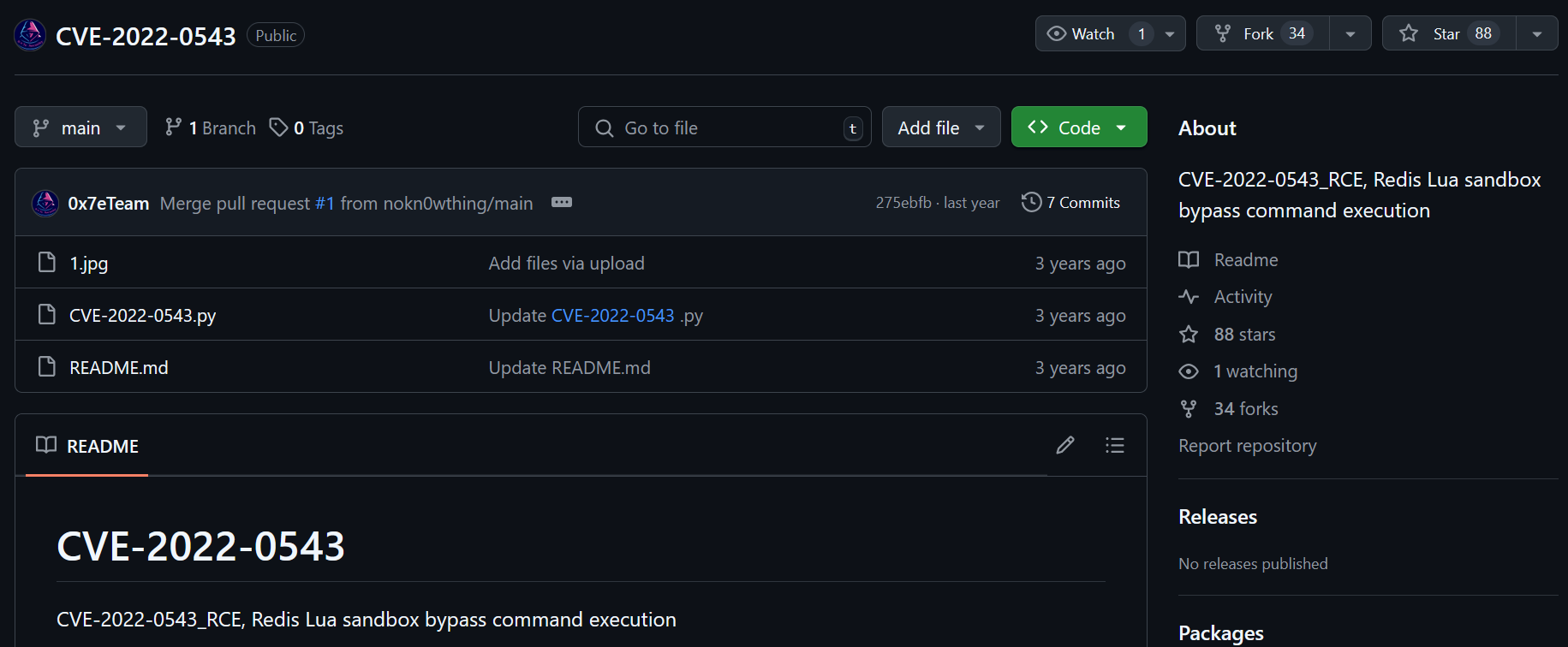This screenshot has height=647, width=1568.
Task: Click the 'Add files via upload' commit message
Action: (x=566, y=264)
